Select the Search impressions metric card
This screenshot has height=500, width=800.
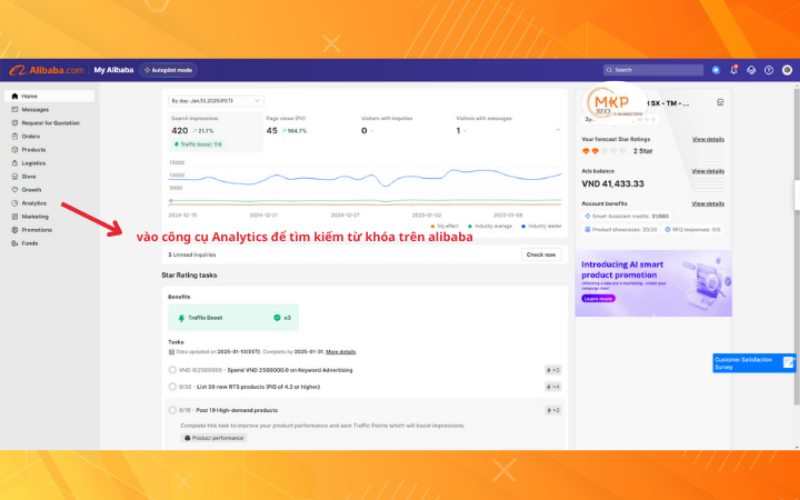215,132
